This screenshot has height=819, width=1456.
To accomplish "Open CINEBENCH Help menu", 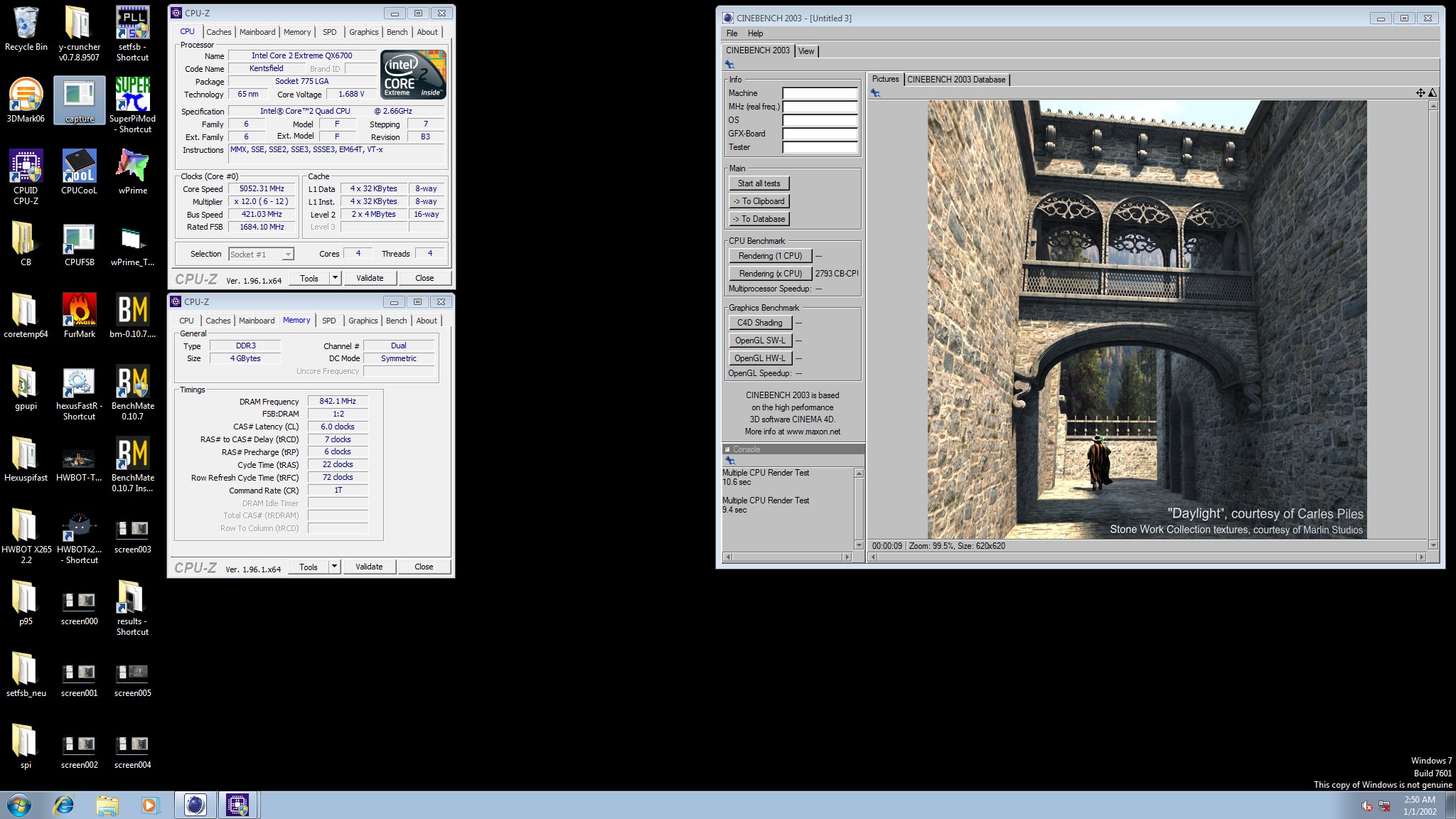I will (x=755, y=33).
